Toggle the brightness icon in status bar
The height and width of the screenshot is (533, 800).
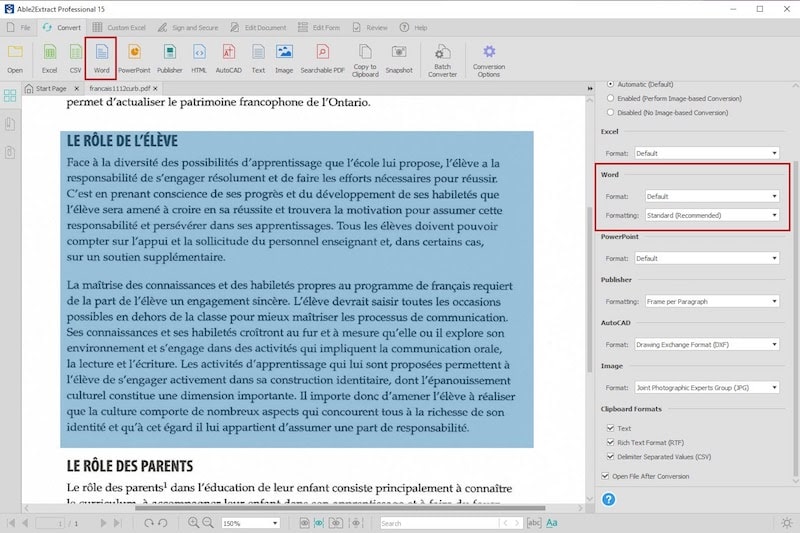coord(787,523)
